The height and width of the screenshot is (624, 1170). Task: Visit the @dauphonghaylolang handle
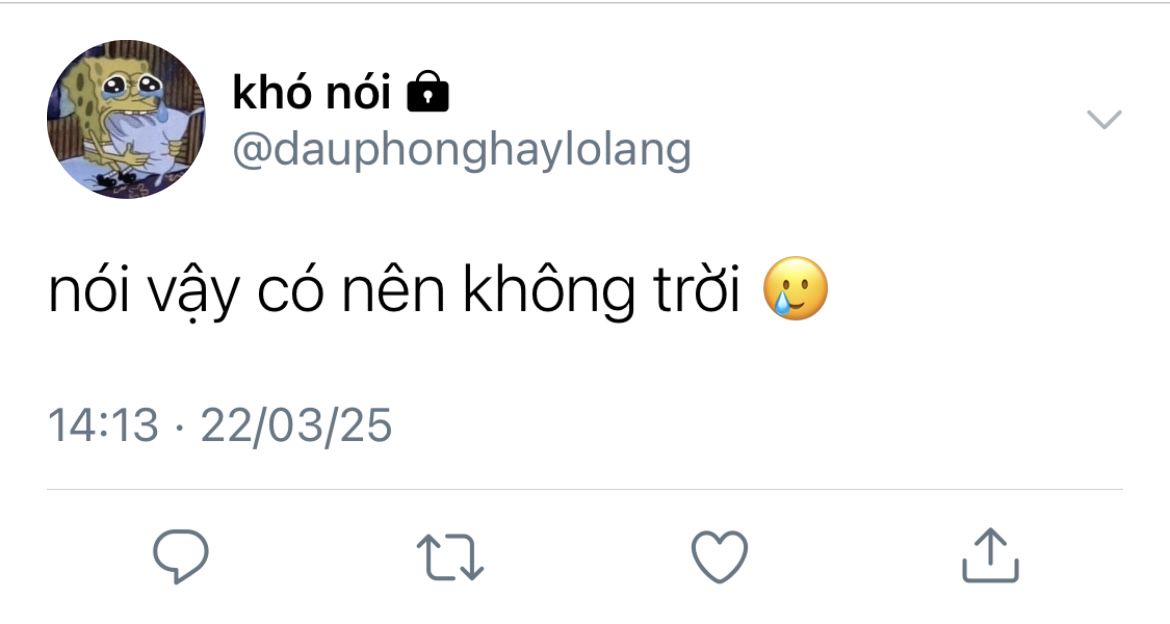tap(462, 150)
